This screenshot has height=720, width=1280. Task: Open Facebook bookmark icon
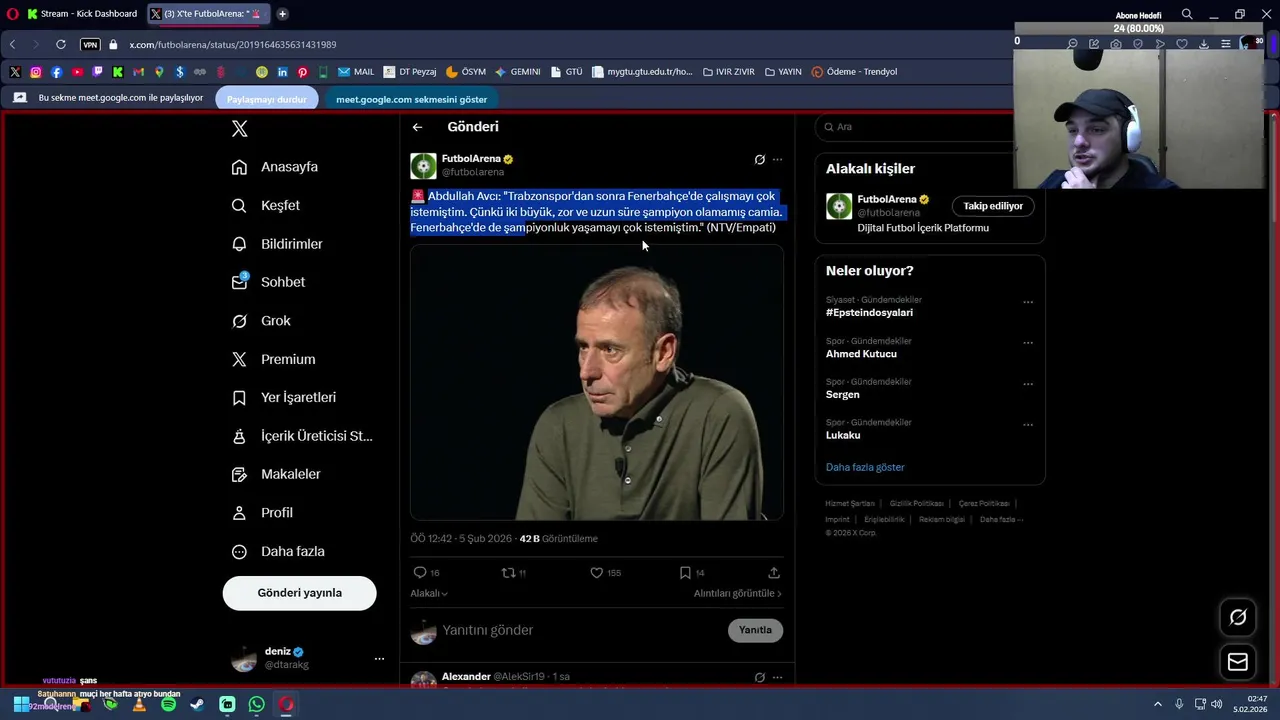56,72
